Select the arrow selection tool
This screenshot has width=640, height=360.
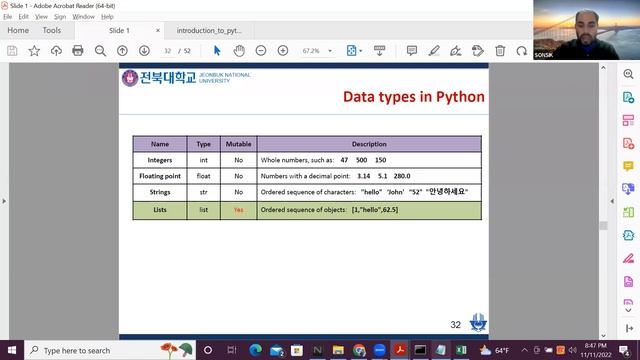coord(217,51)
